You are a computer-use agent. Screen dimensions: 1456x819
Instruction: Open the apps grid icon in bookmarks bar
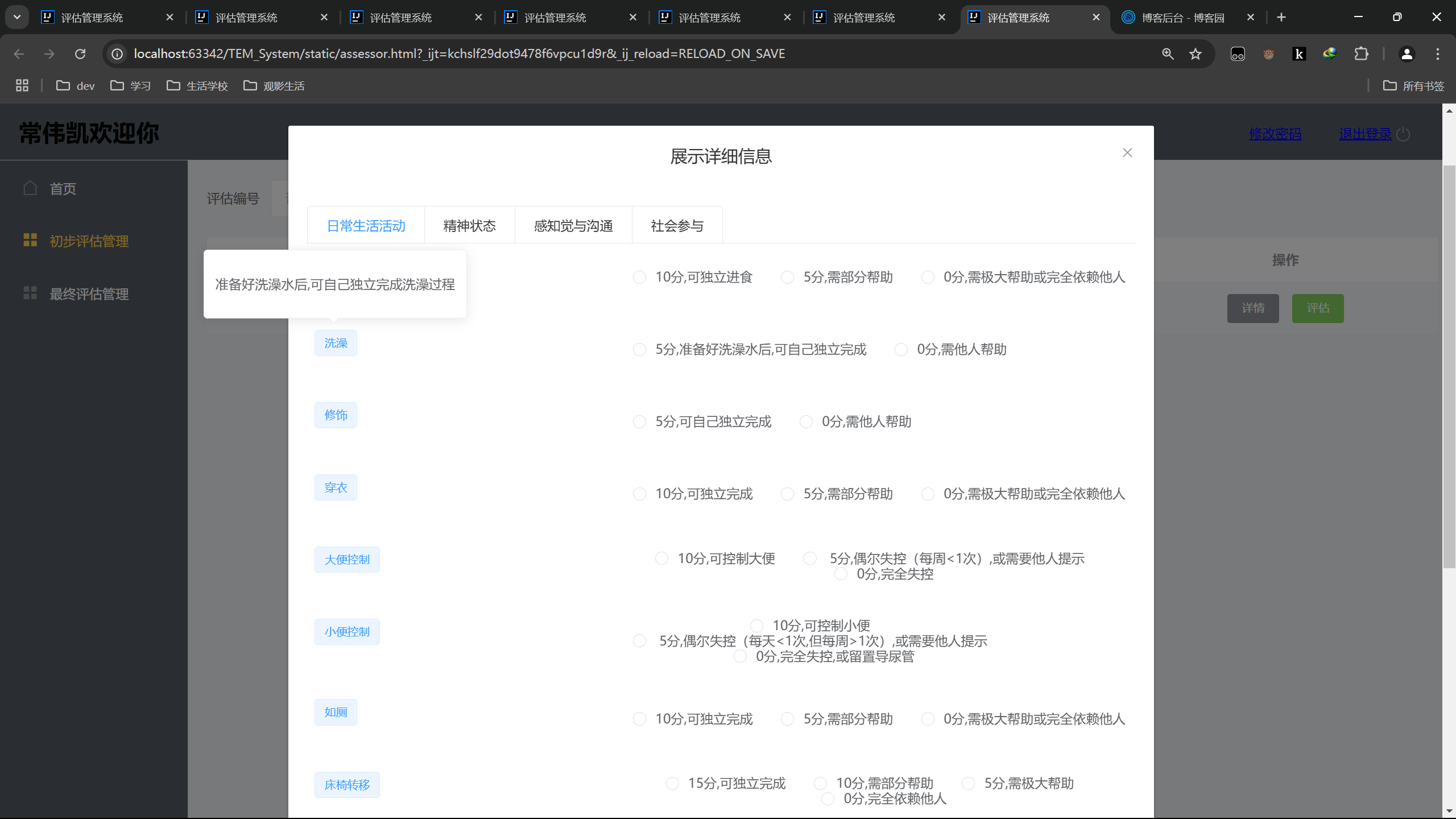point(22,86)
